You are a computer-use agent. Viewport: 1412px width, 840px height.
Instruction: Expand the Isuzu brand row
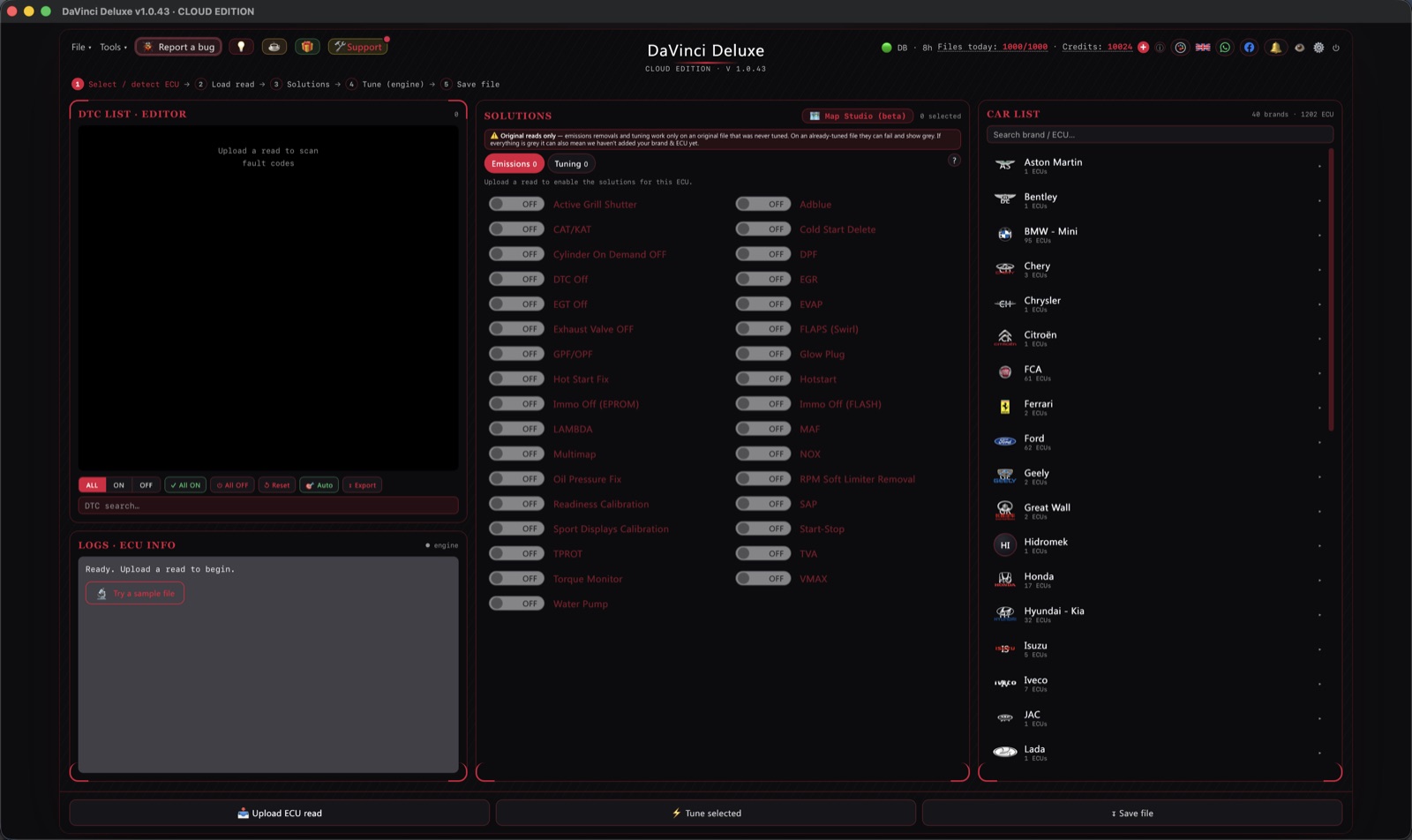1159,649
